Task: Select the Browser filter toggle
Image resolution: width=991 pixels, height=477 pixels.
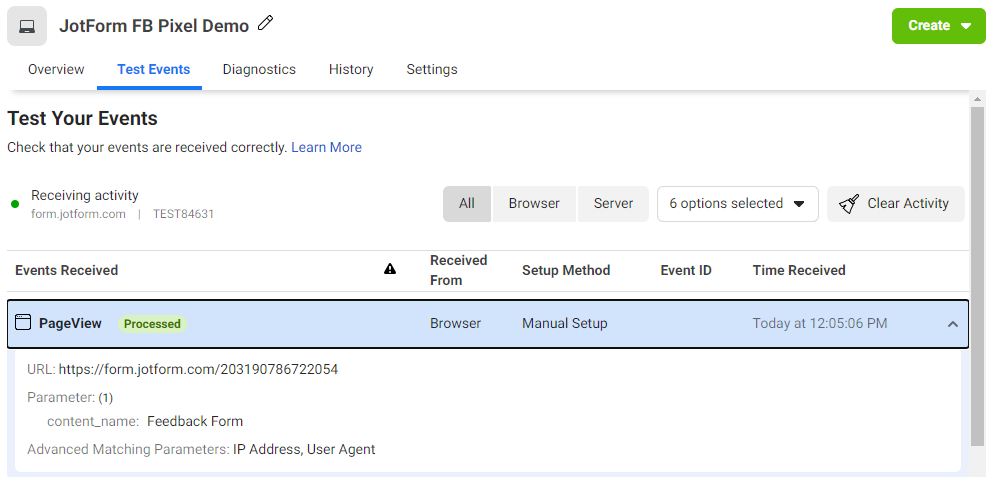Action: pyautogui.click(x=534, y=204)
